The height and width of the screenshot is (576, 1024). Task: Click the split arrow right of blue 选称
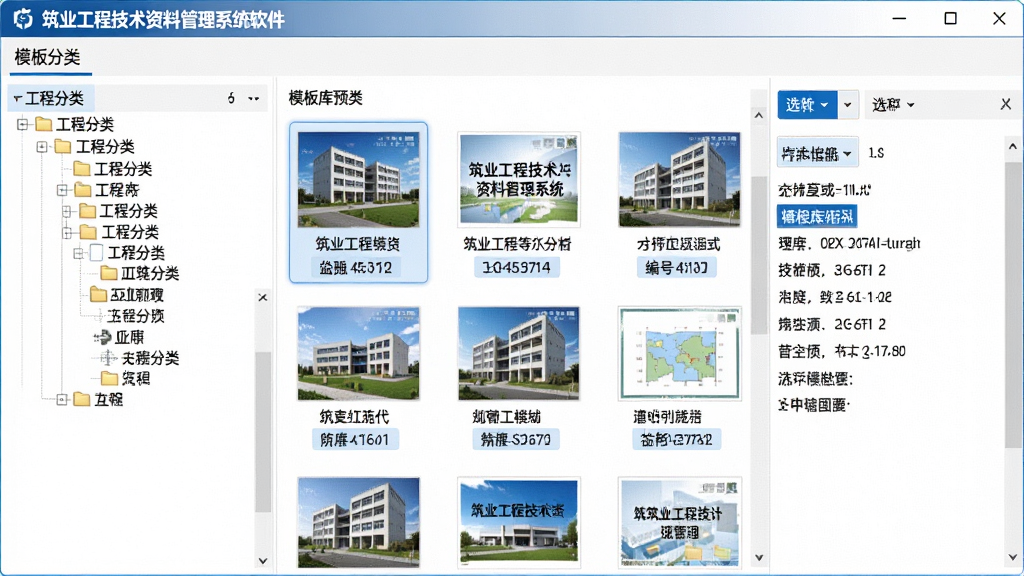pyautogui.click(x=848, y=104)
